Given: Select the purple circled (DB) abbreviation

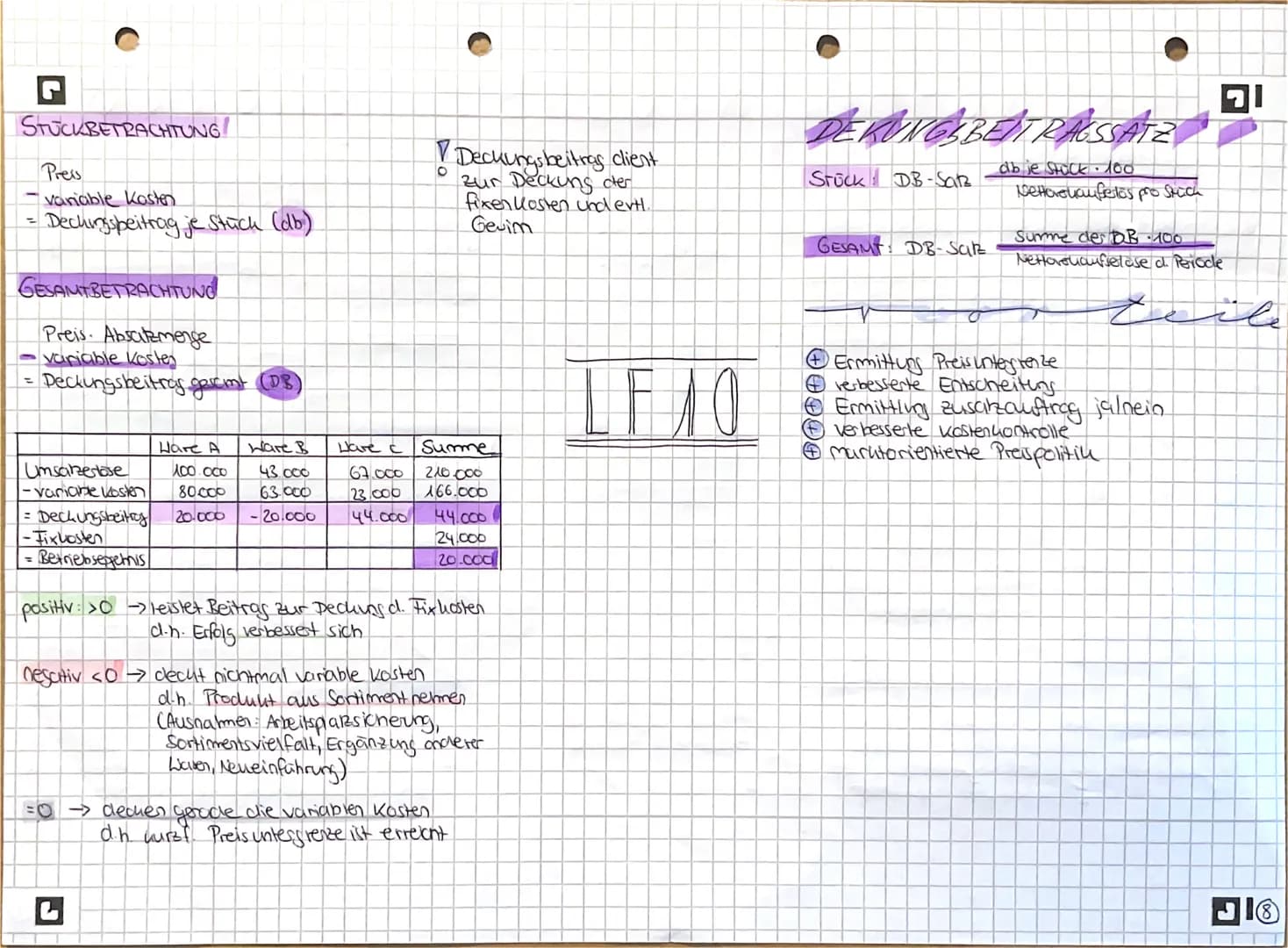Looking at the screenshot, I should (x=279, y=384).
